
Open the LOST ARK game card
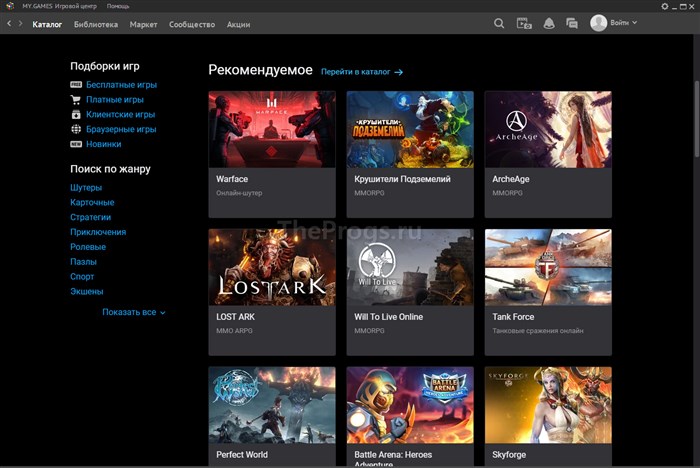(x=272, y=292)
